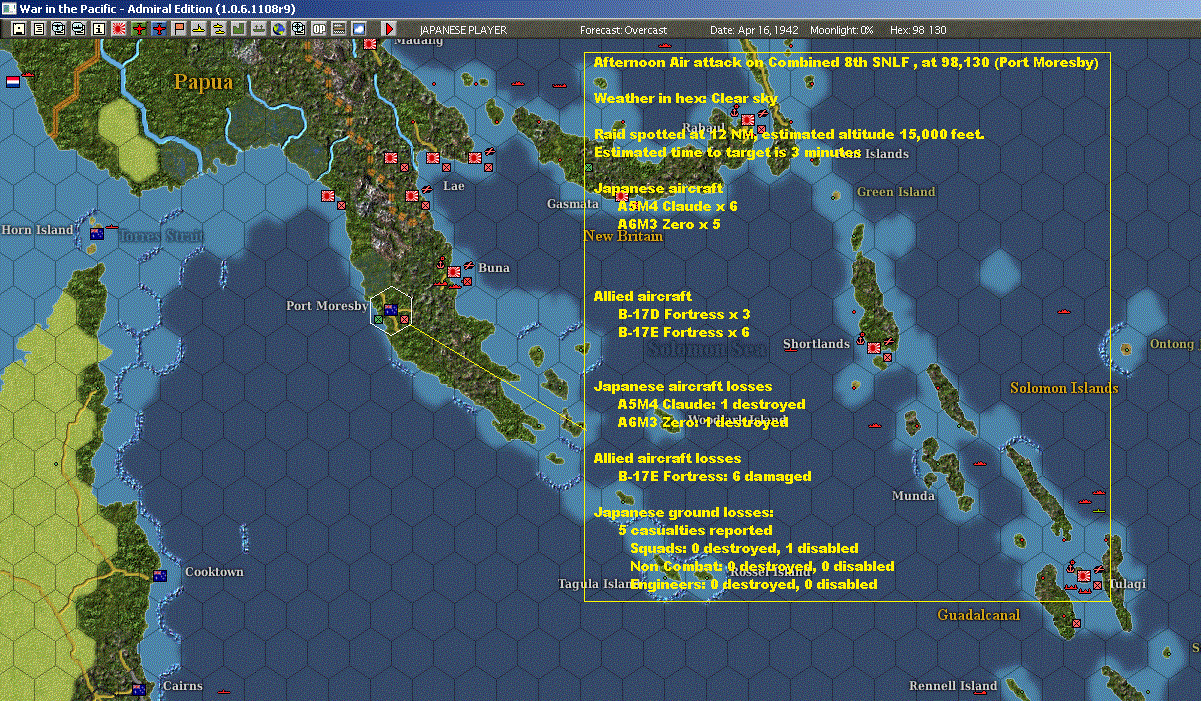The width and height of the screenshot is (1201, 701).
Task: Click the two yellow ships toolbar icon
Action: (219, 29)
